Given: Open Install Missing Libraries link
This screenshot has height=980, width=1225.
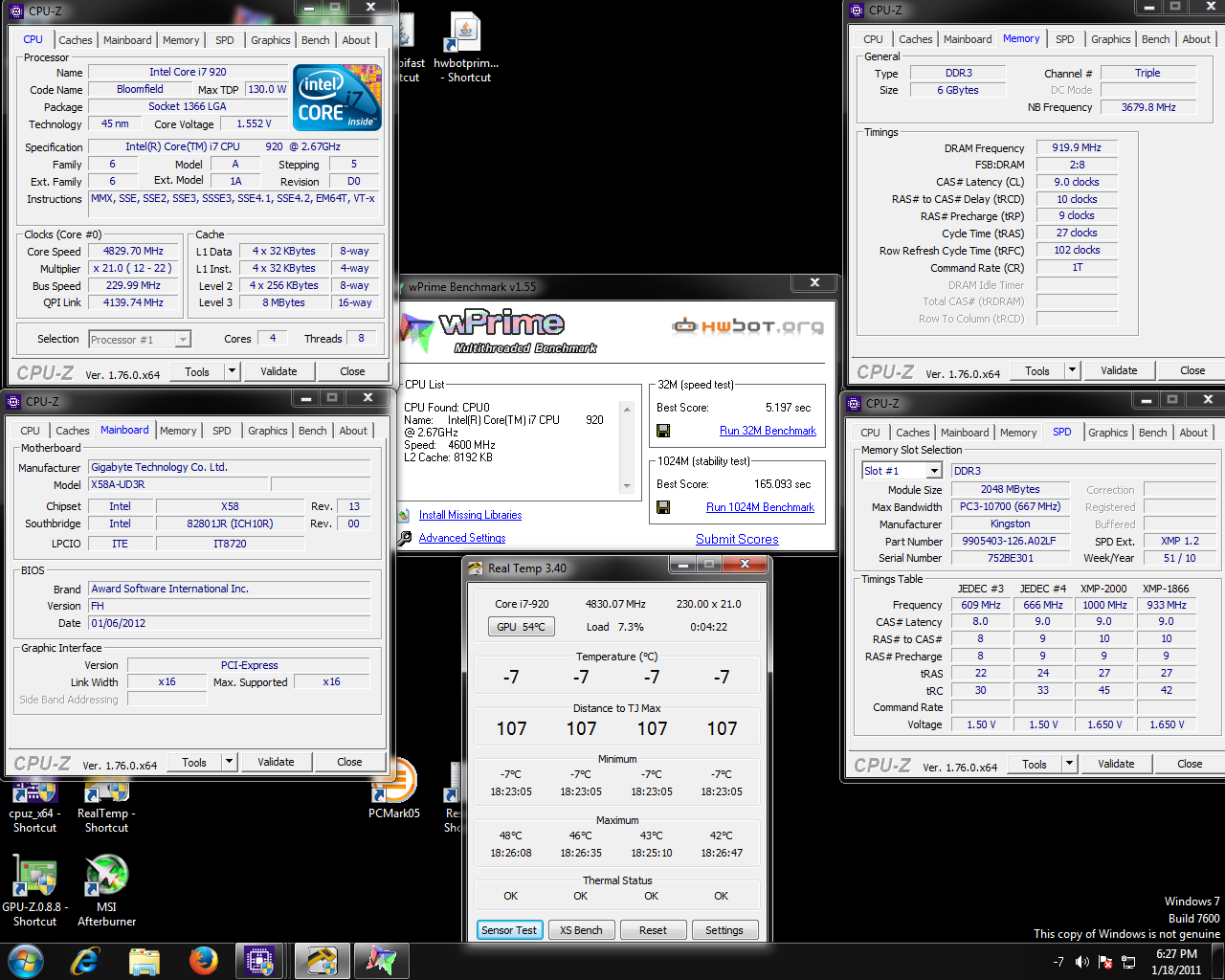Looking at the screenshot, I should click(x=470, y=515).
